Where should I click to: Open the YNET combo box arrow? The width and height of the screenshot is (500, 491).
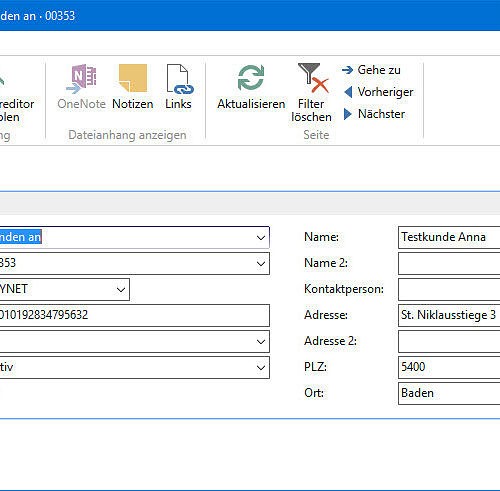coord(121,289)
